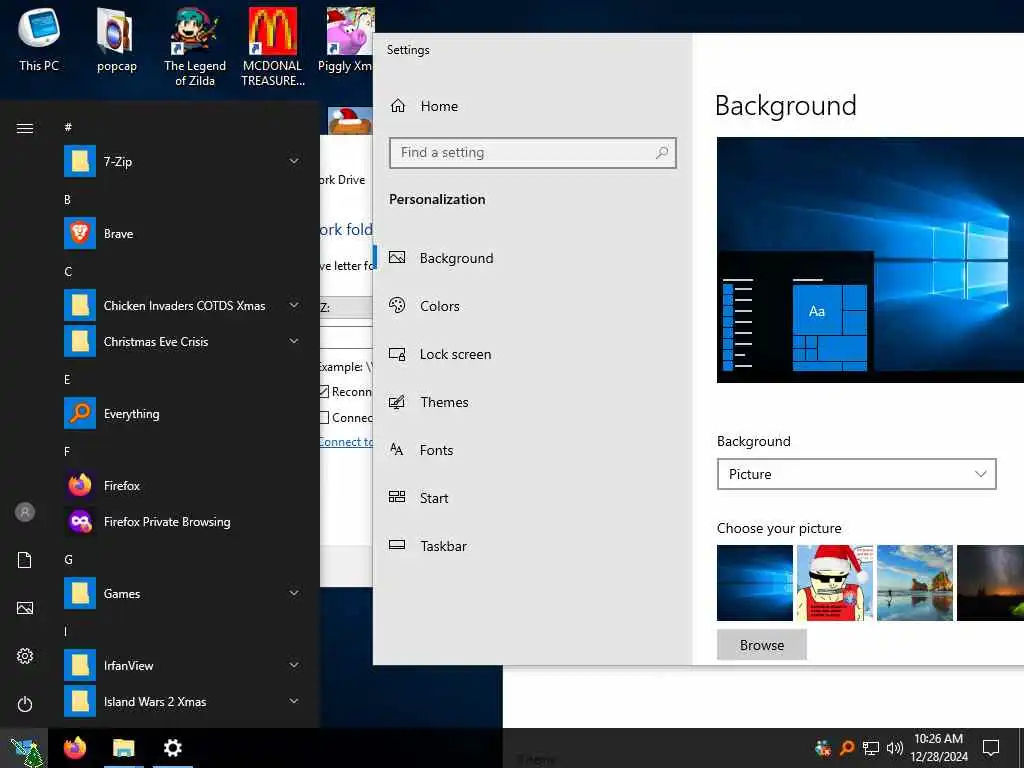1024x768 pixels.
Task: Click the Everything tray icon
Action: [x=846, y=748]
